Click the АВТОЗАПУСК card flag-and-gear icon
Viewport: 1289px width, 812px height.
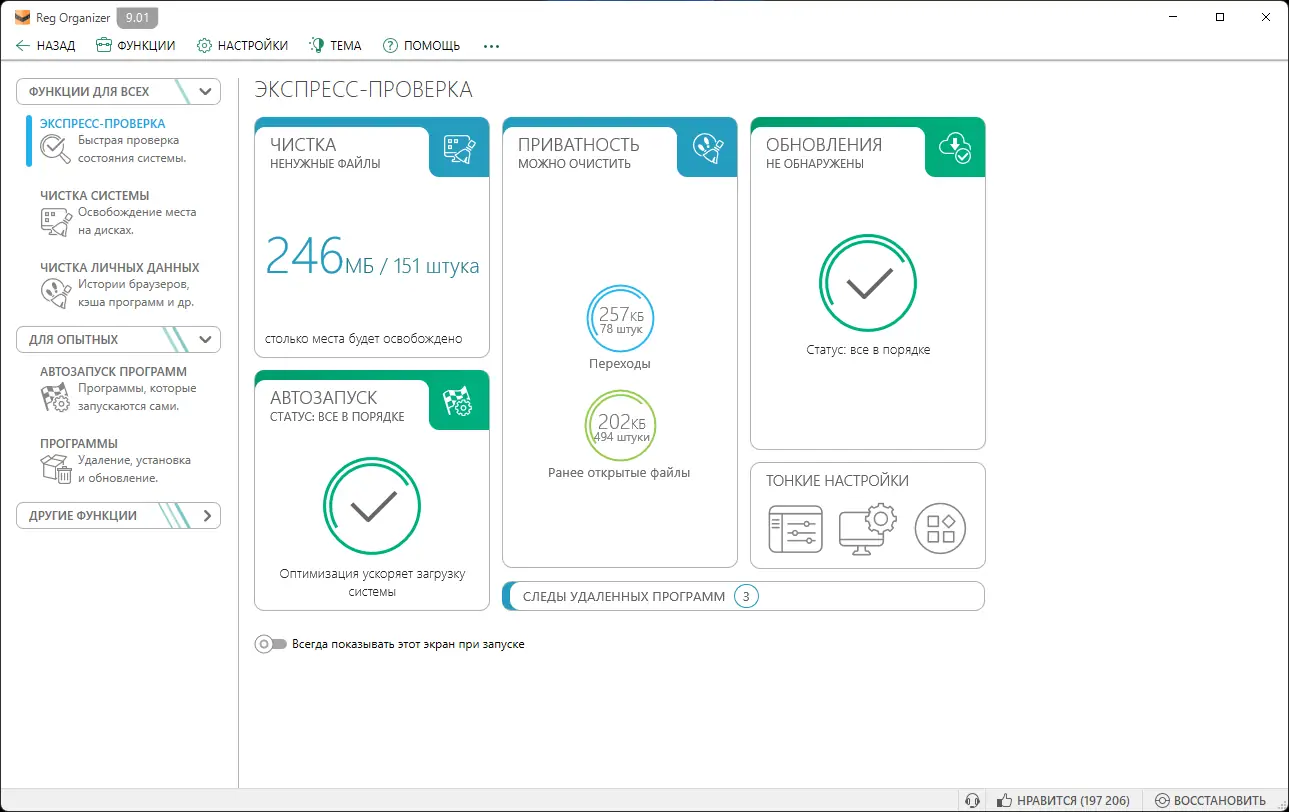click(459, 401)
